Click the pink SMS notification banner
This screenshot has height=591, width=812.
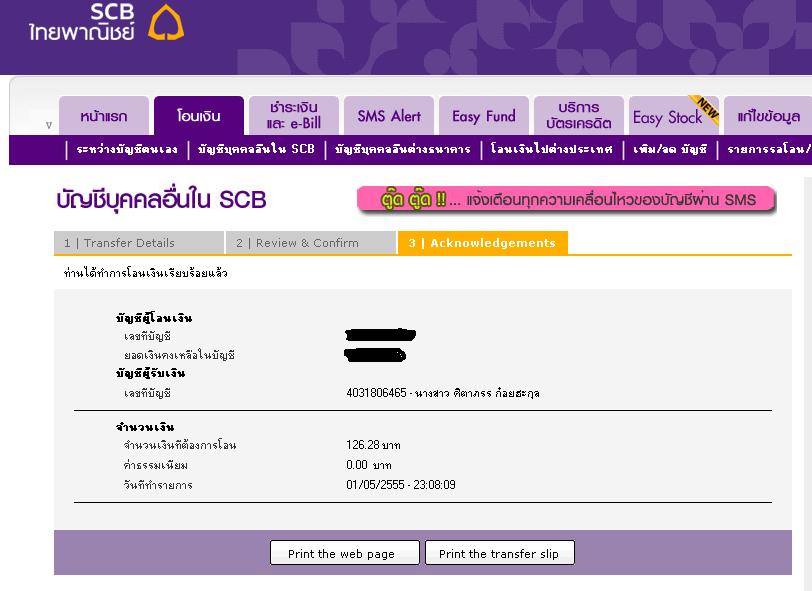click(567, 199)
